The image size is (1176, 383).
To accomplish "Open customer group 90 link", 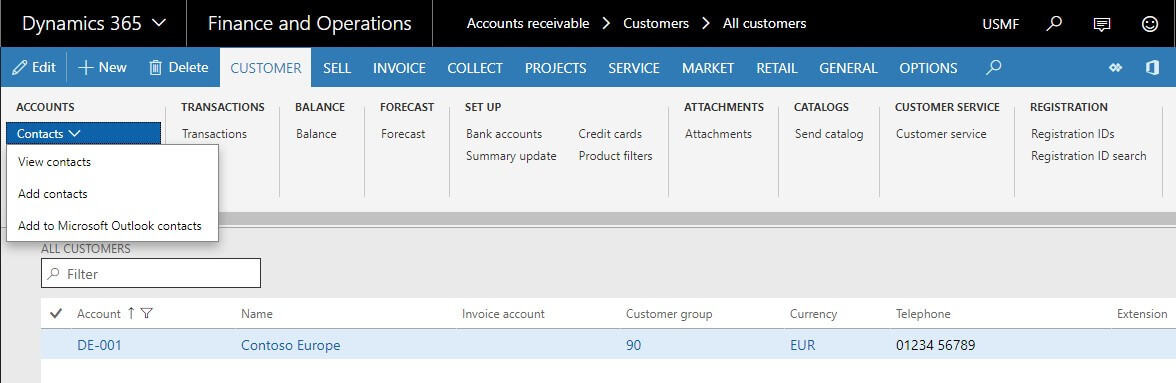I will [634, 346].
